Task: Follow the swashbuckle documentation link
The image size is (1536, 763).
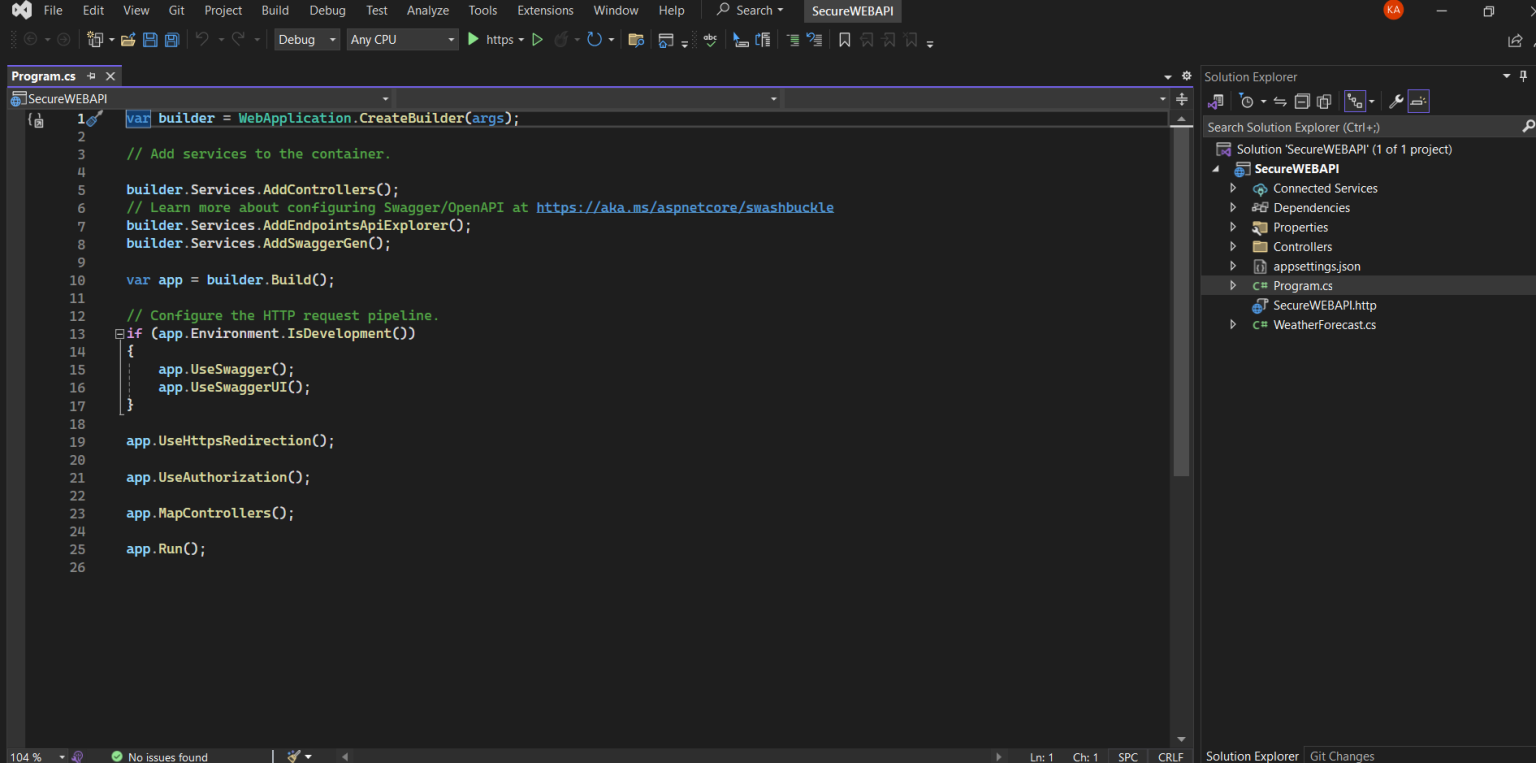Action: [685, 207]
